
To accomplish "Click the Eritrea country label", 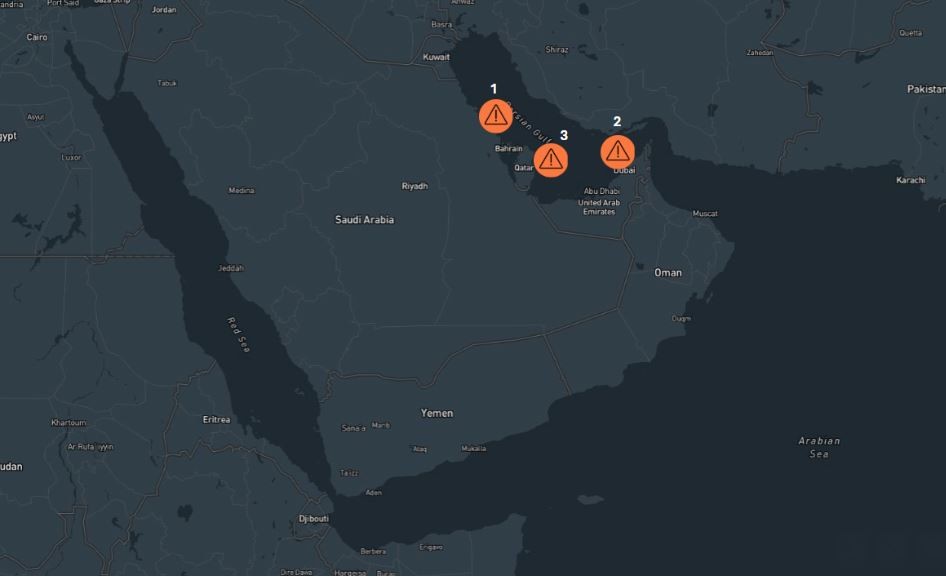I will pos(216,420).
